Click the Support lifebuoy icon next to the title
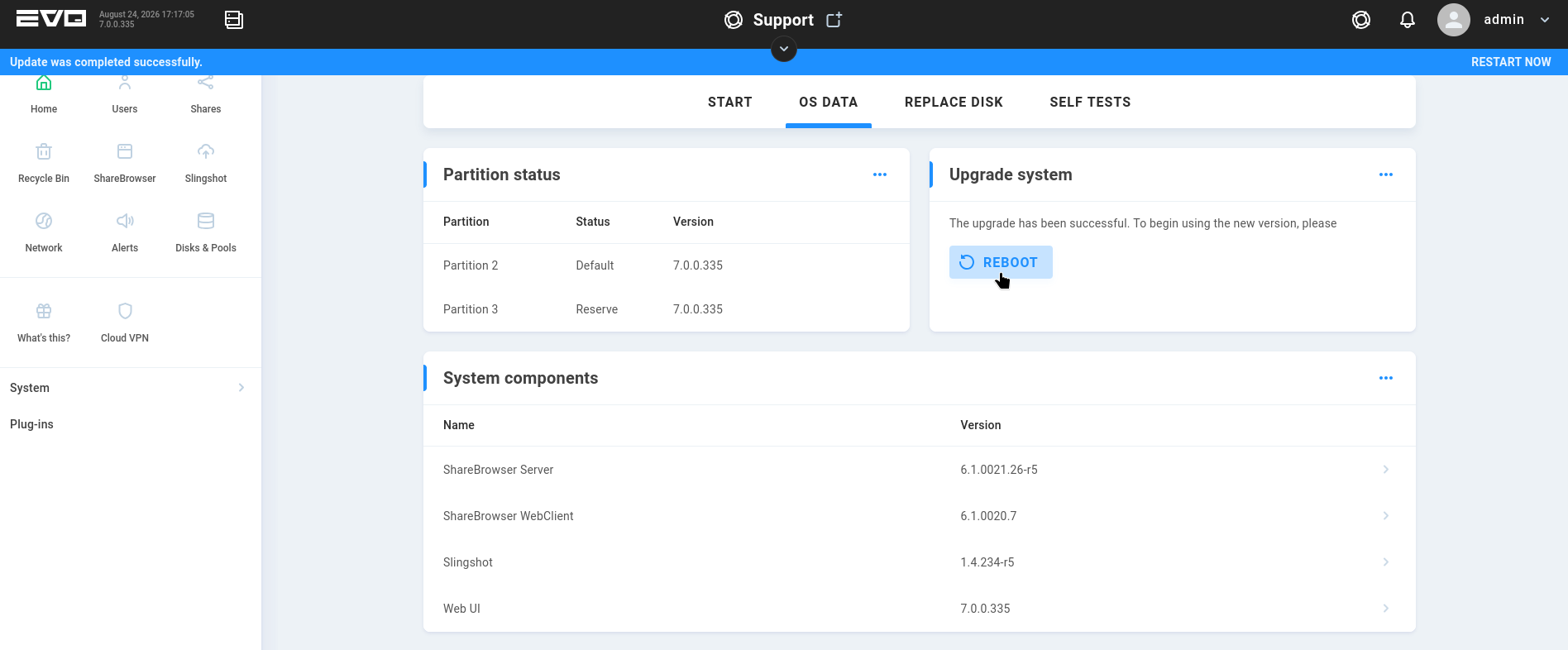 734,20
